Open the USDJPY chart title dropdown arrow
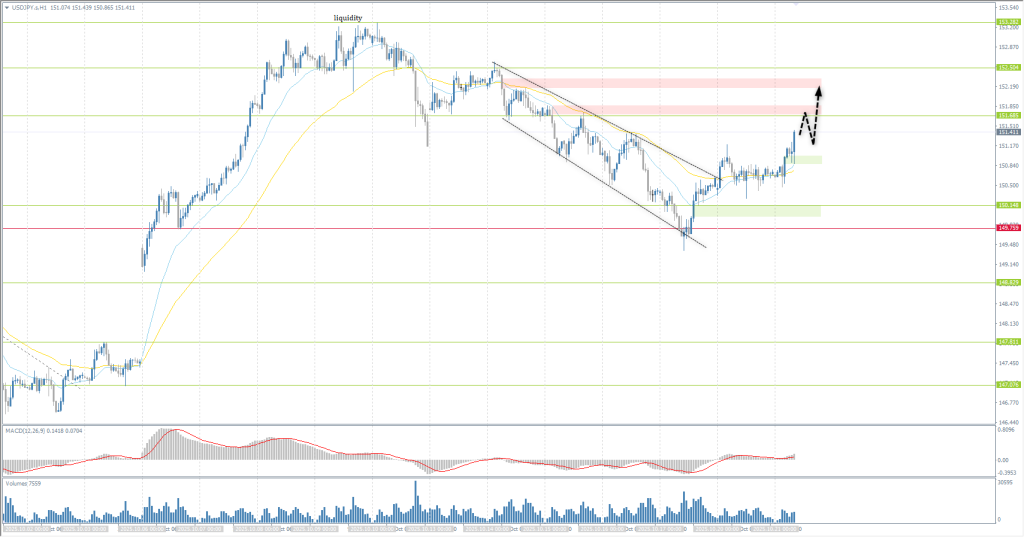The height and width of the screenshot is (537, 1024). point(5,5)
